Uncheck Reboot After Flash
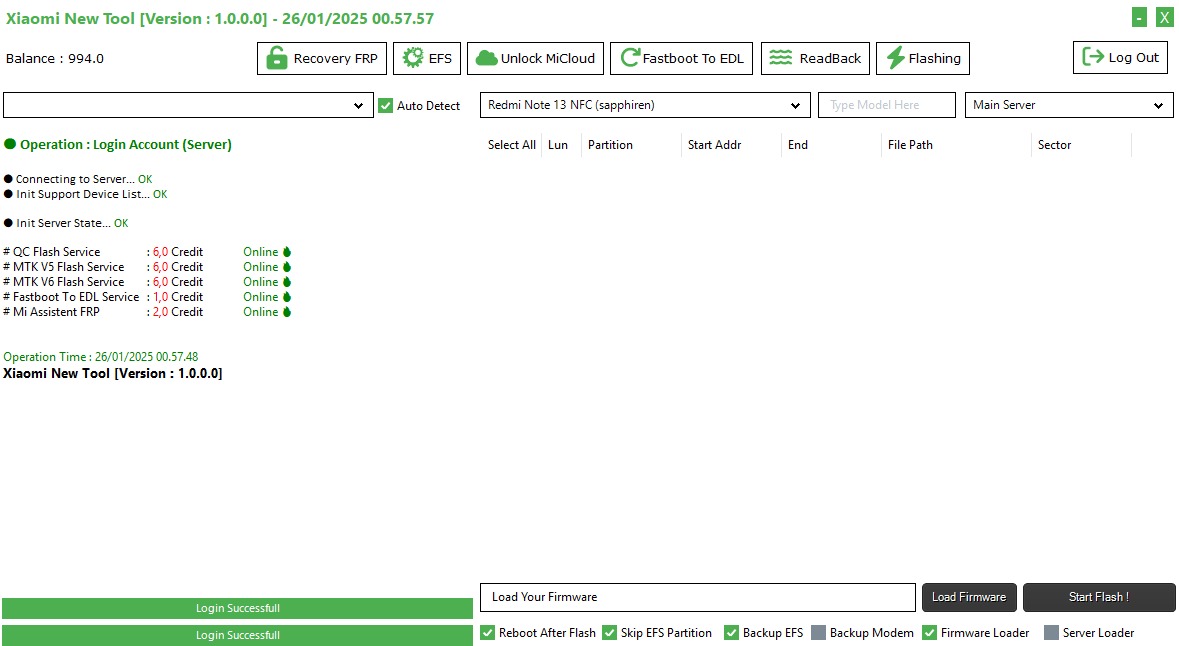Viewport: 1179px width, 646px height. coord(488,633)
